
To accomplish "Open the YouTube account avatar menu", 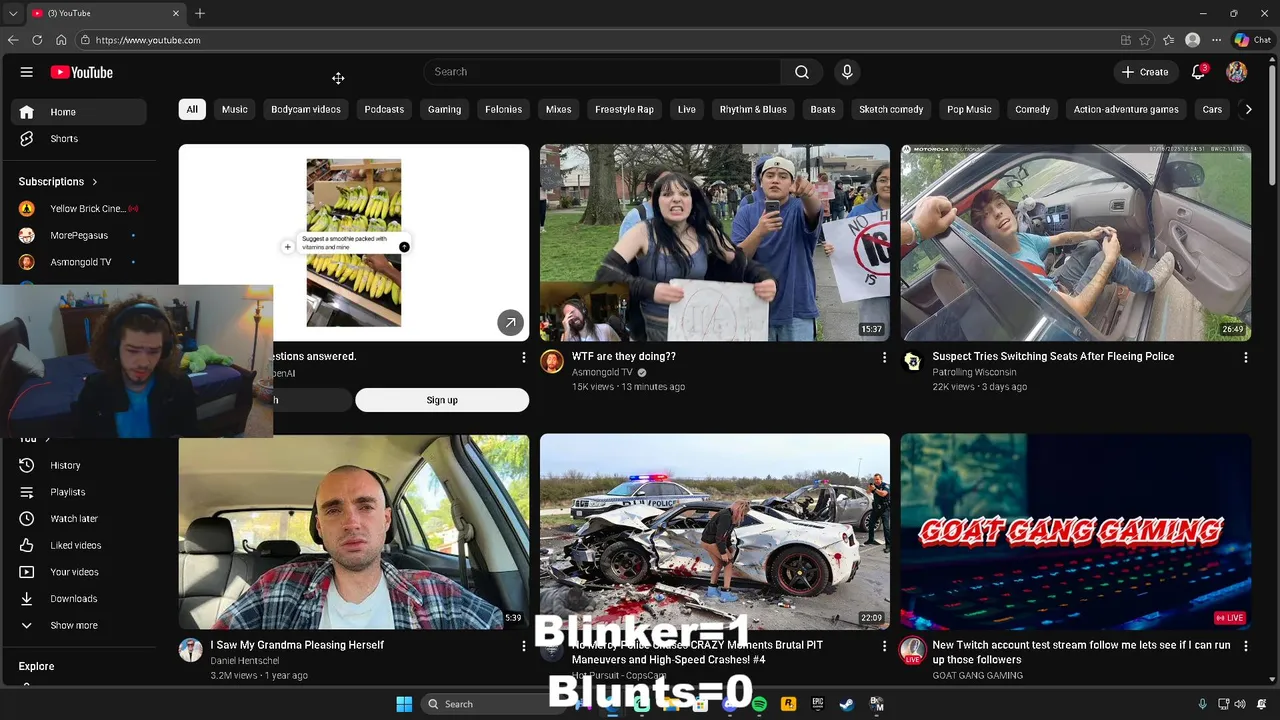I will tap(1237, 72).
